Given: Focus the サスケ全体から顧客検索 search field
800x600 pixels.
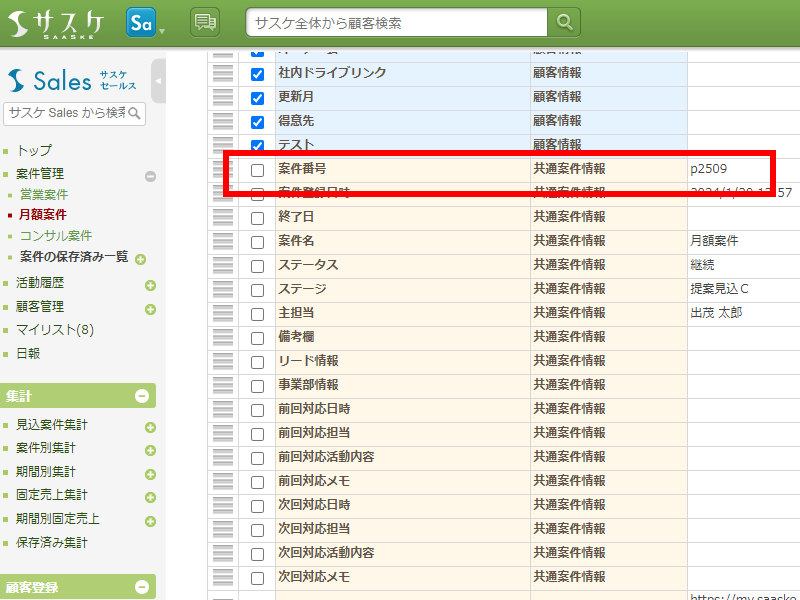Looking at the screenshot, I should pos(397,22).
